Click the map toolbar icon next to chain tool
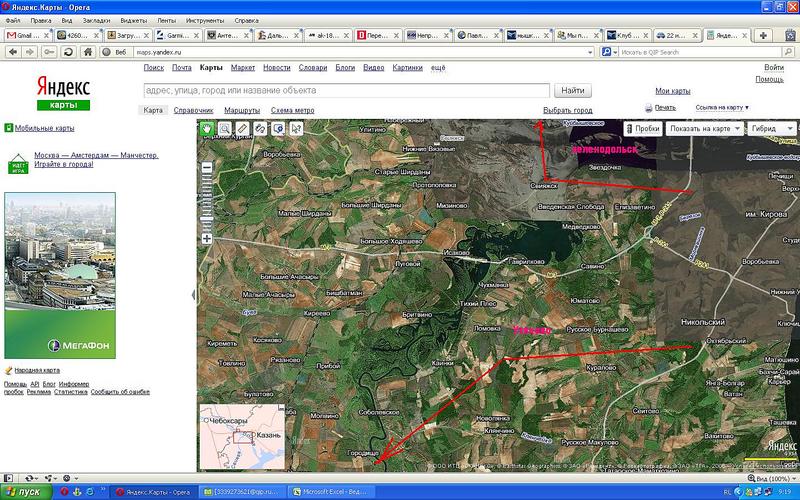The image size is (800, 500). click(278, 129)
